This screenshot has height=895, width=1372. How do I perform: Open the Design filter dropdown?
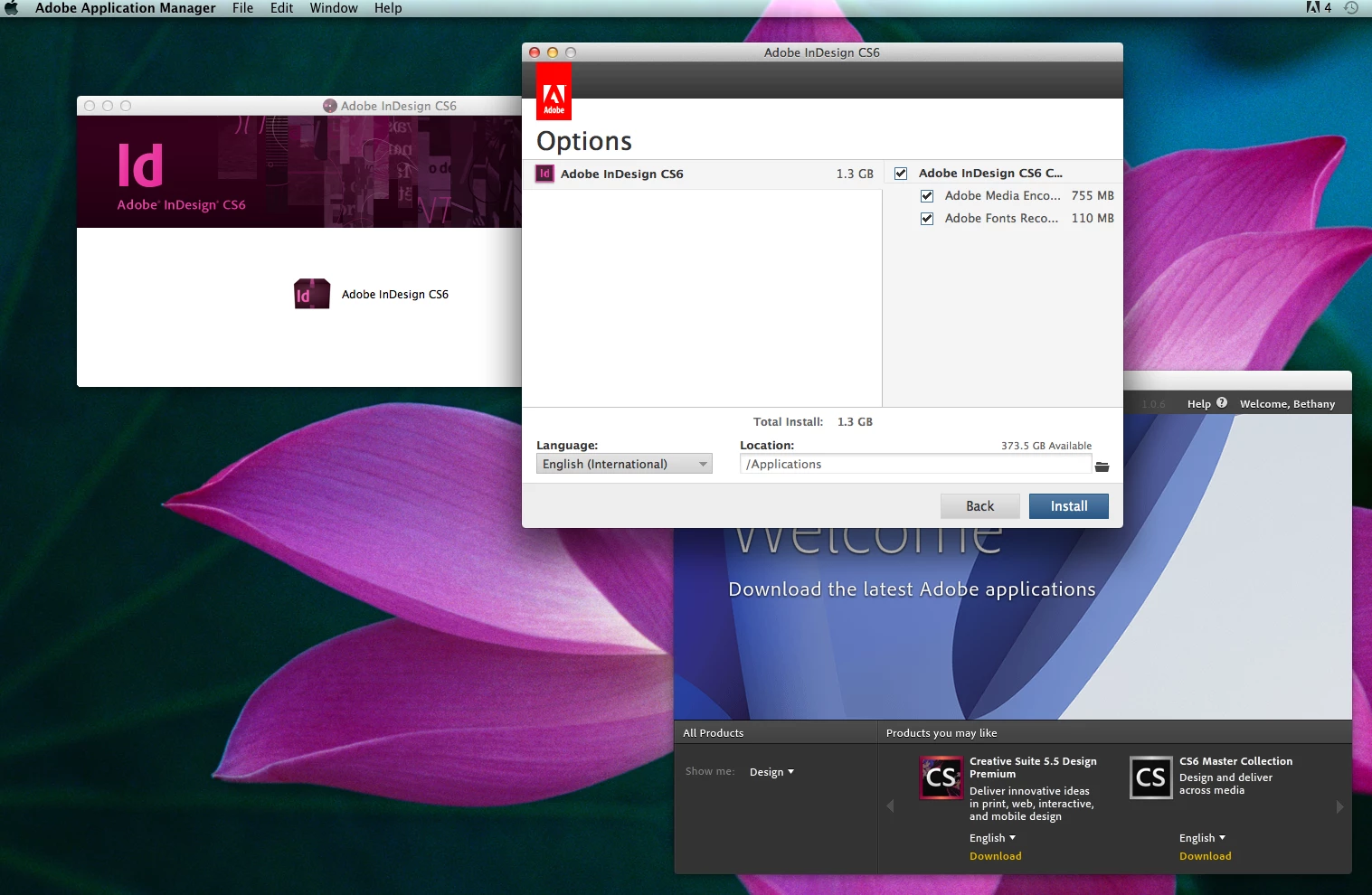pos(771,772)
